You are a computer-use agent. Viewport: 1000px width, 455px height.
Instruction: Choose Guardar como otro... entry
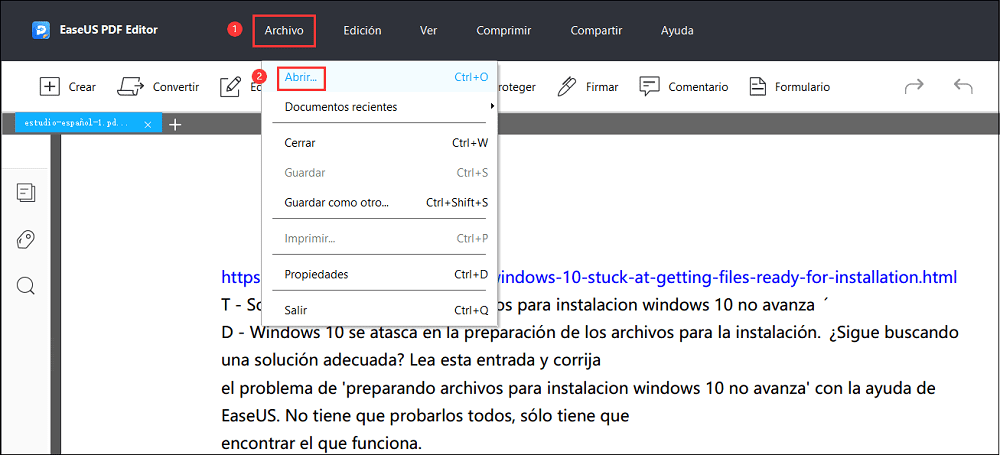click(380, 203)
